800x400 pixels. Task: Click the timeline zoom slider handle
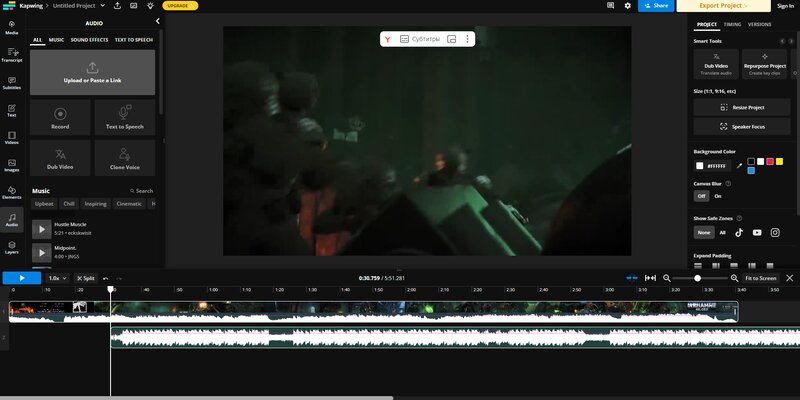click(697, 278)
